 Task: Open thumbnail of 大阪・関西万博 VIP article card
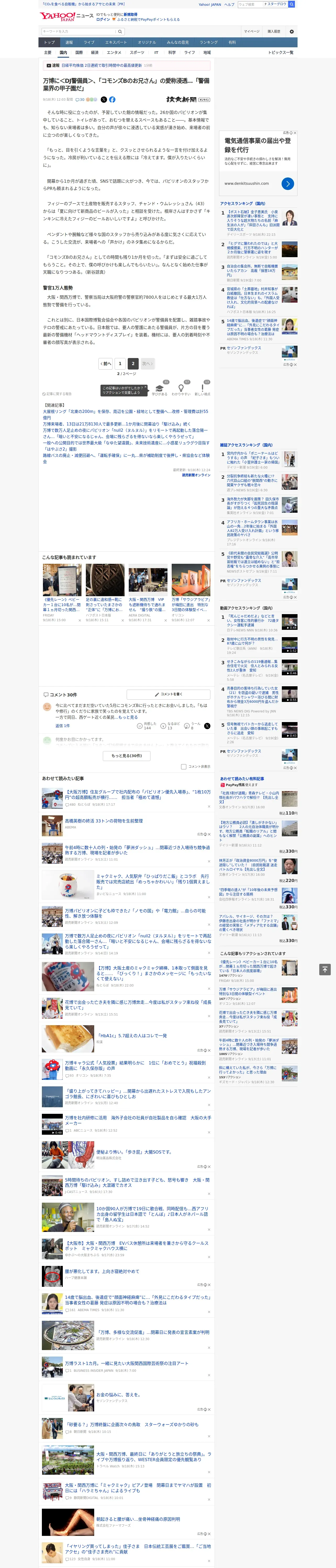click(x=148, y=579)
